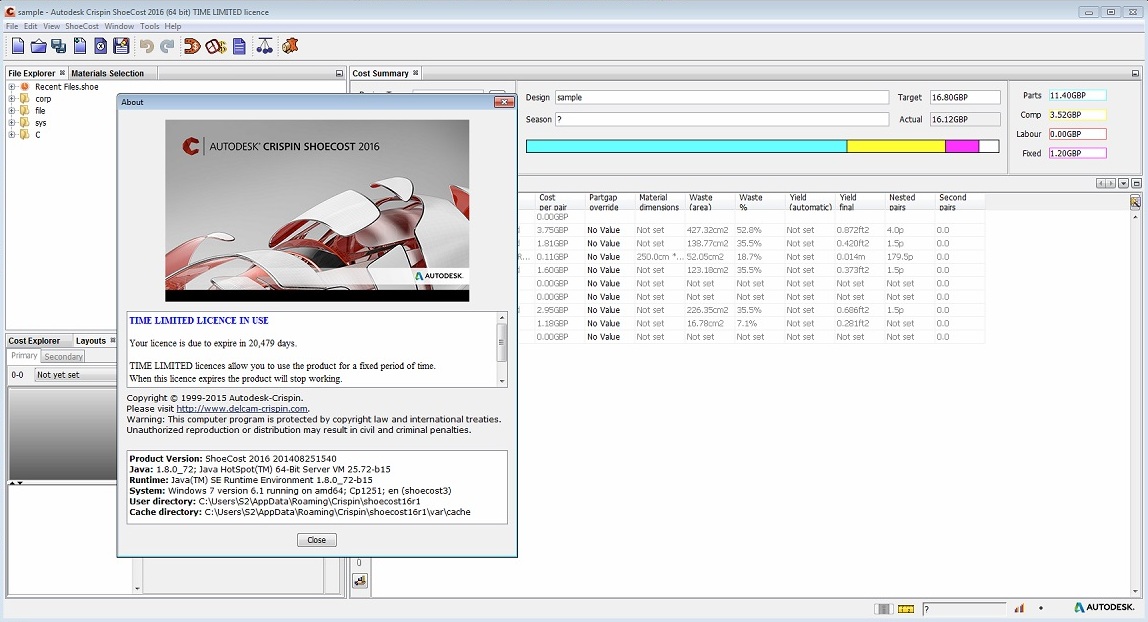Click the Target cost field 16.80GBP
The image size is (1148, 622).
[965, 97]
